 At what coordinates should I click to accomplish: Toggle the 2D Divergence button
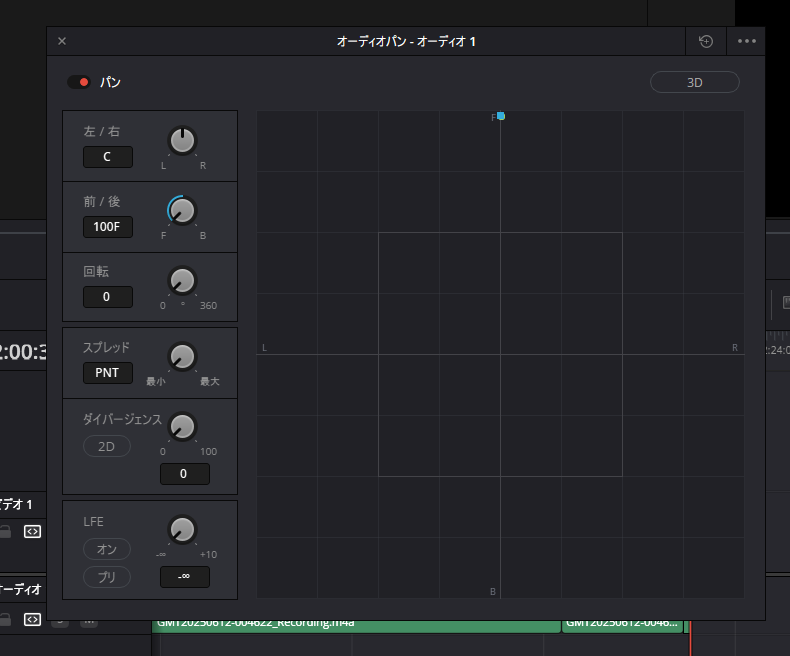click(106, 447)
